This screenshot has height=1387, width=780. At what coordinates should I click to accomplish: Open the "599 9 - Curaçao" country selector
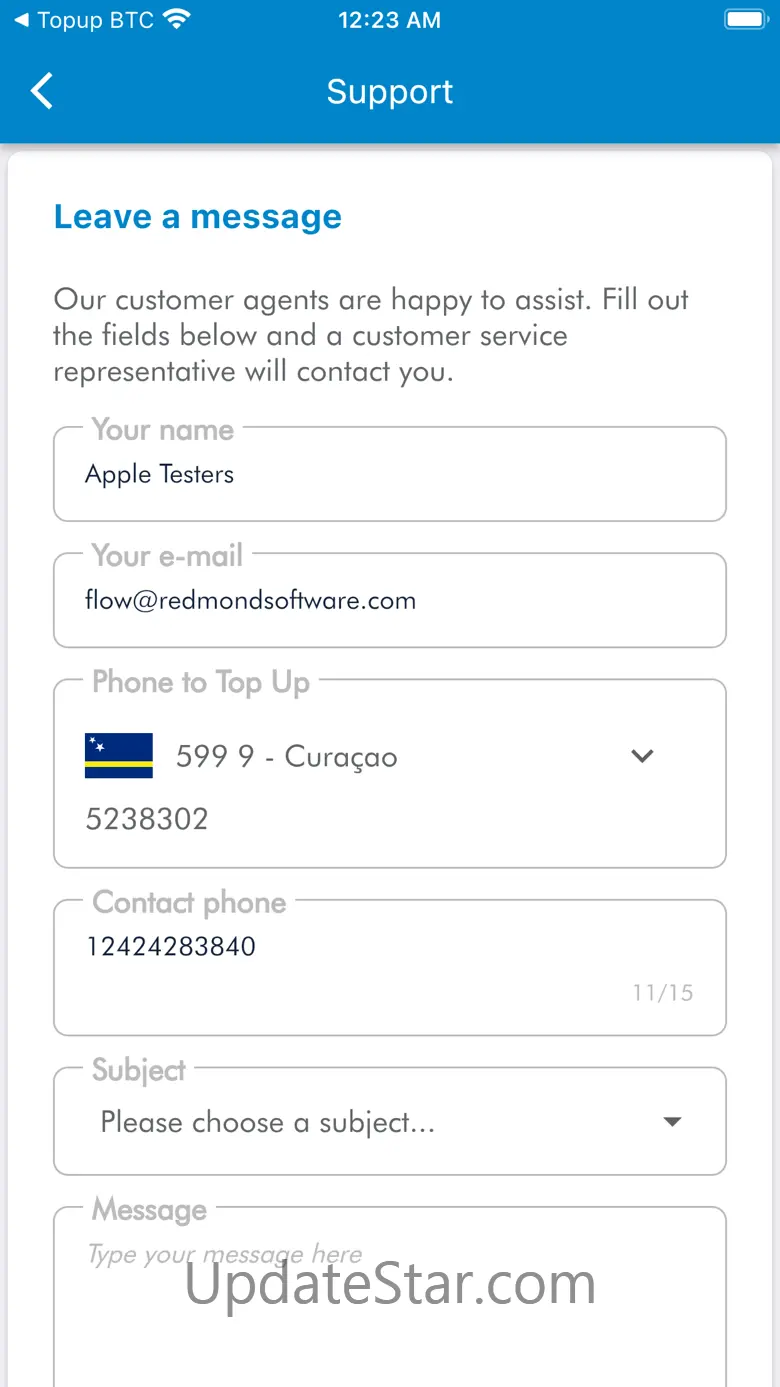pos(286,757)
